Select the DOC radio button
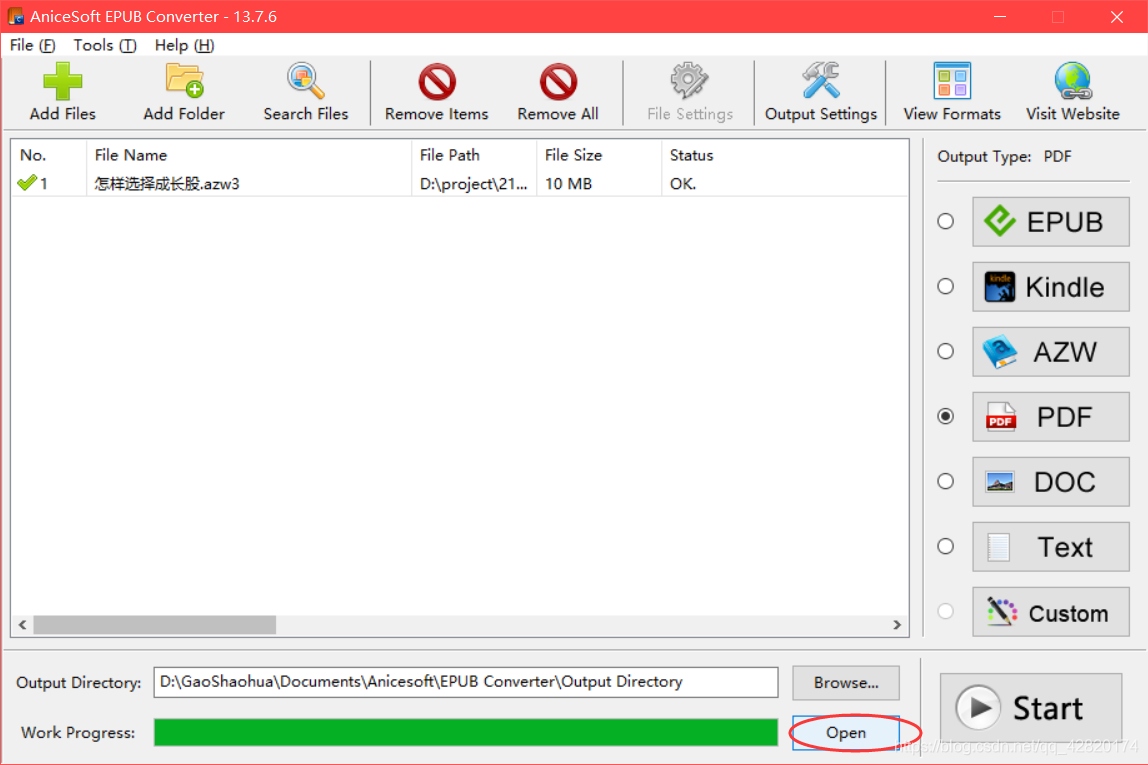Viewport: 1148px width, 765px height. (946, 481)
